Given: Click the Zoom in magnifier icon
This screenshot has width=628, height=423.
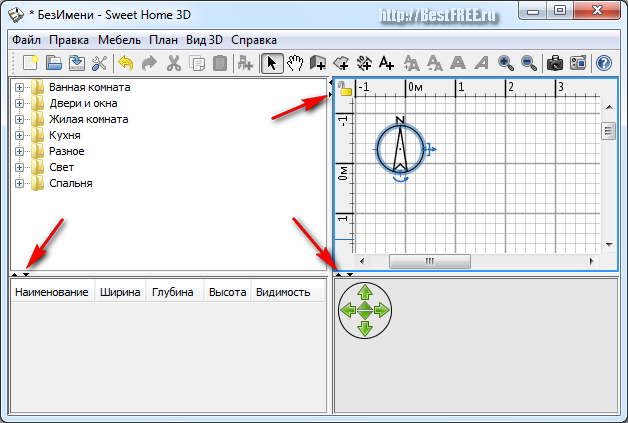Looking at the screenshot, I should coord(506,63).
